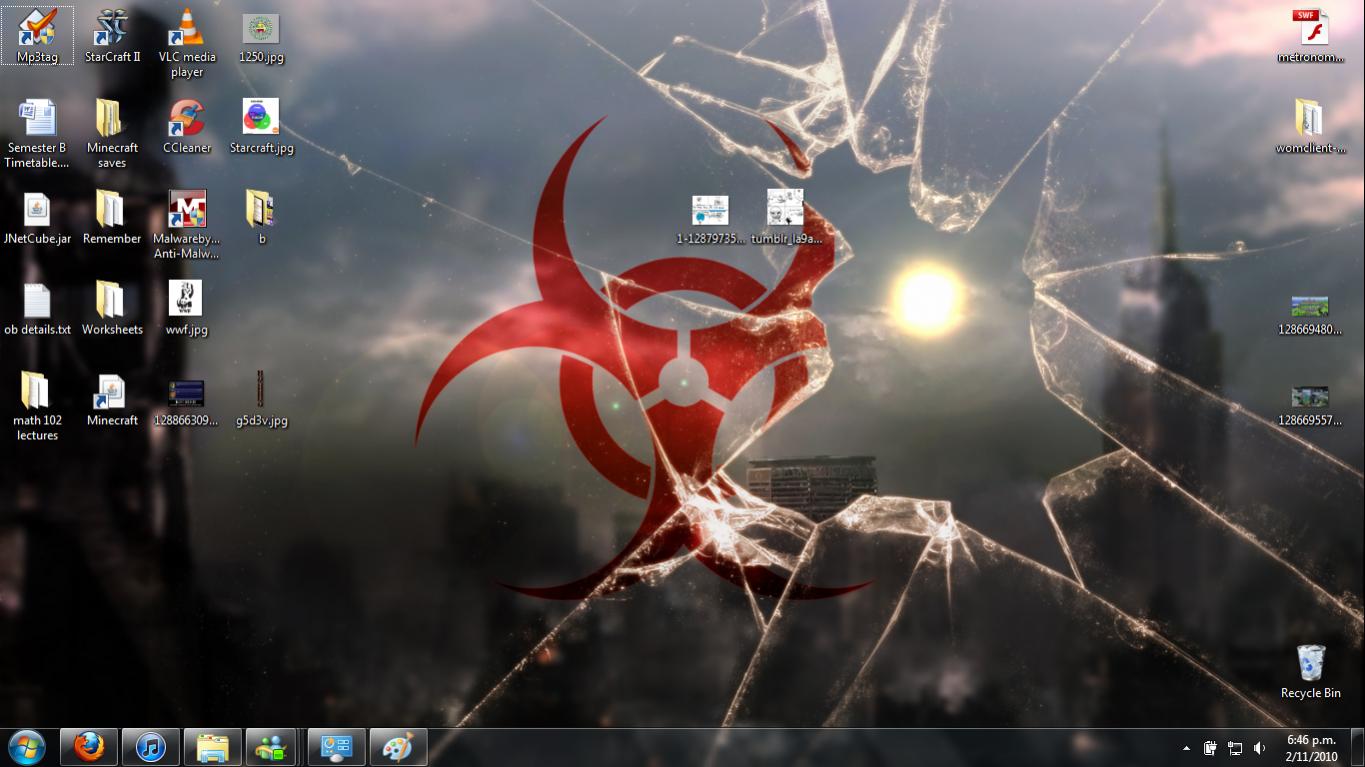This screenshot has width=1365, height=767.
Task: Open the womclient folder
Action: (x=1310, y=127)
